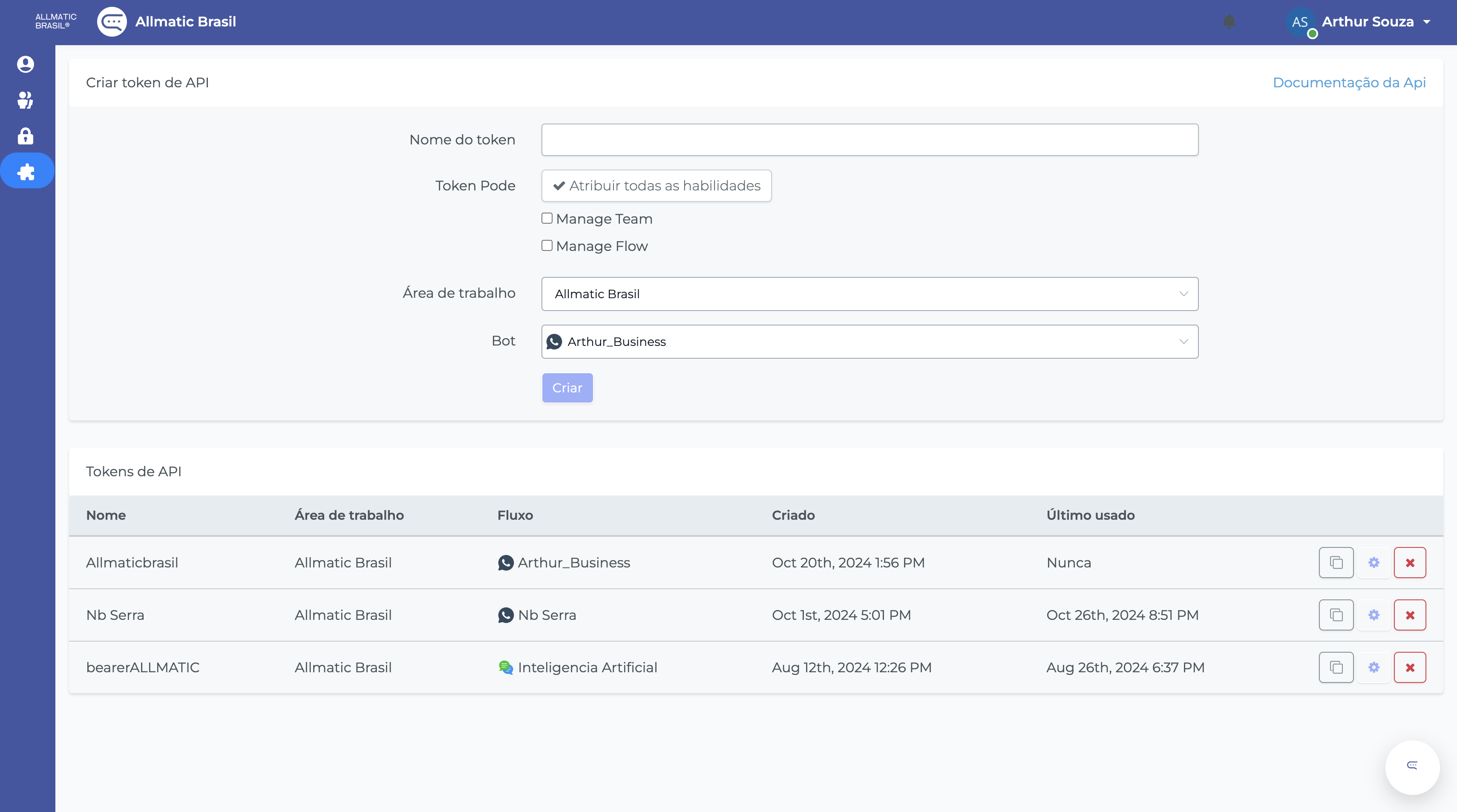The width and height of the screenshot is (1457, 812).
Task: Toggle Atribuir todas as habilidades
Action: coord(656,185)
